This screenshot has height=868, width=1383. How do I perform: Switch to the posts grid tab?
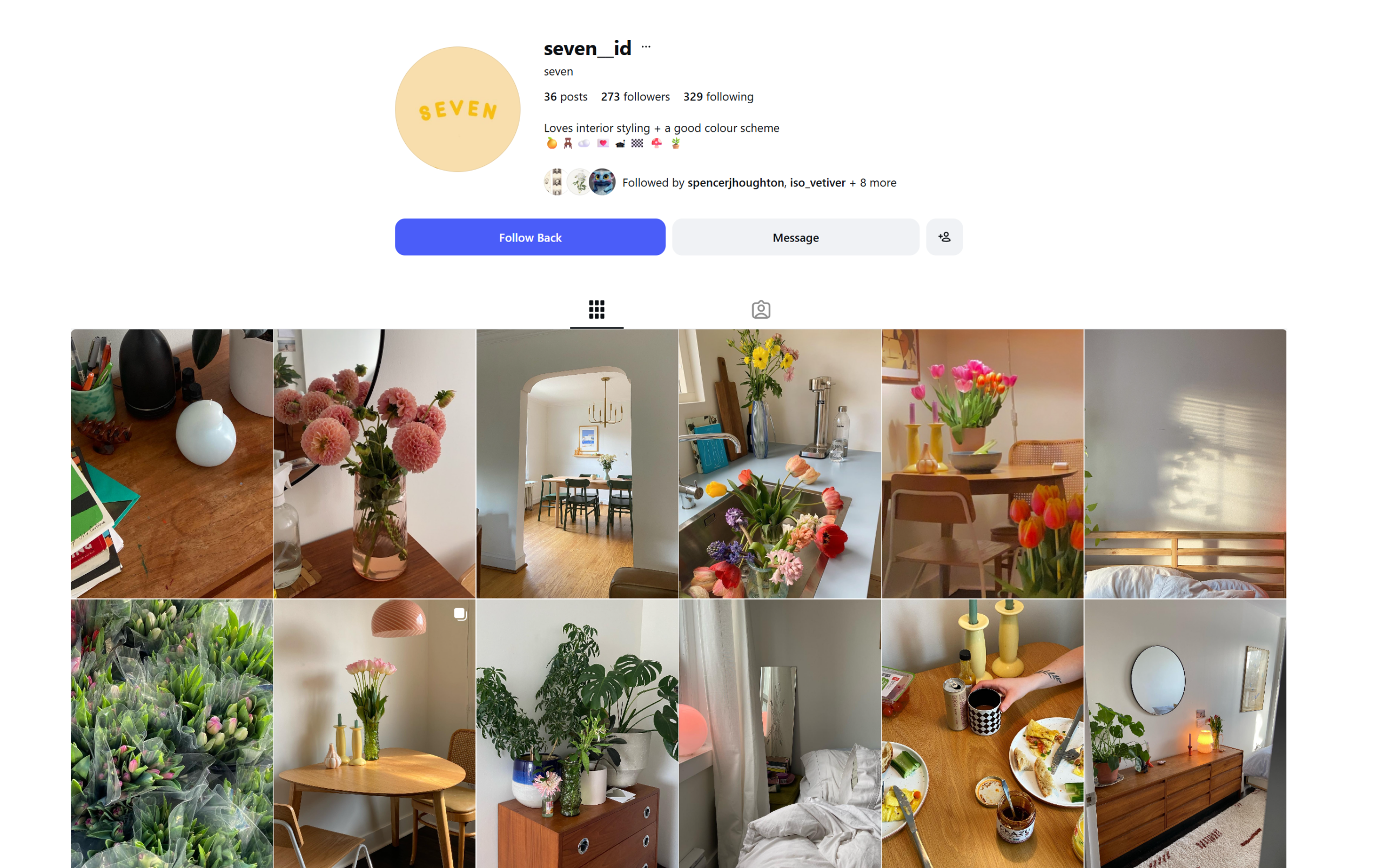pyautogui.click(x=596, y=309)
